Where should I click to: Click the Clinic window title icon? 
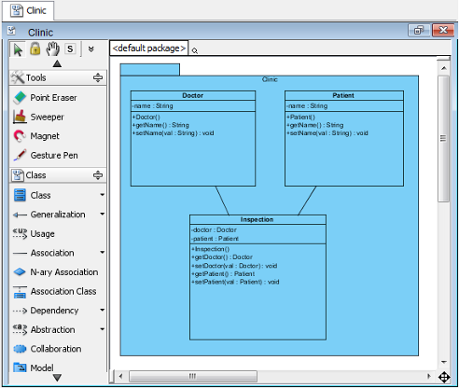coord(12,31)
